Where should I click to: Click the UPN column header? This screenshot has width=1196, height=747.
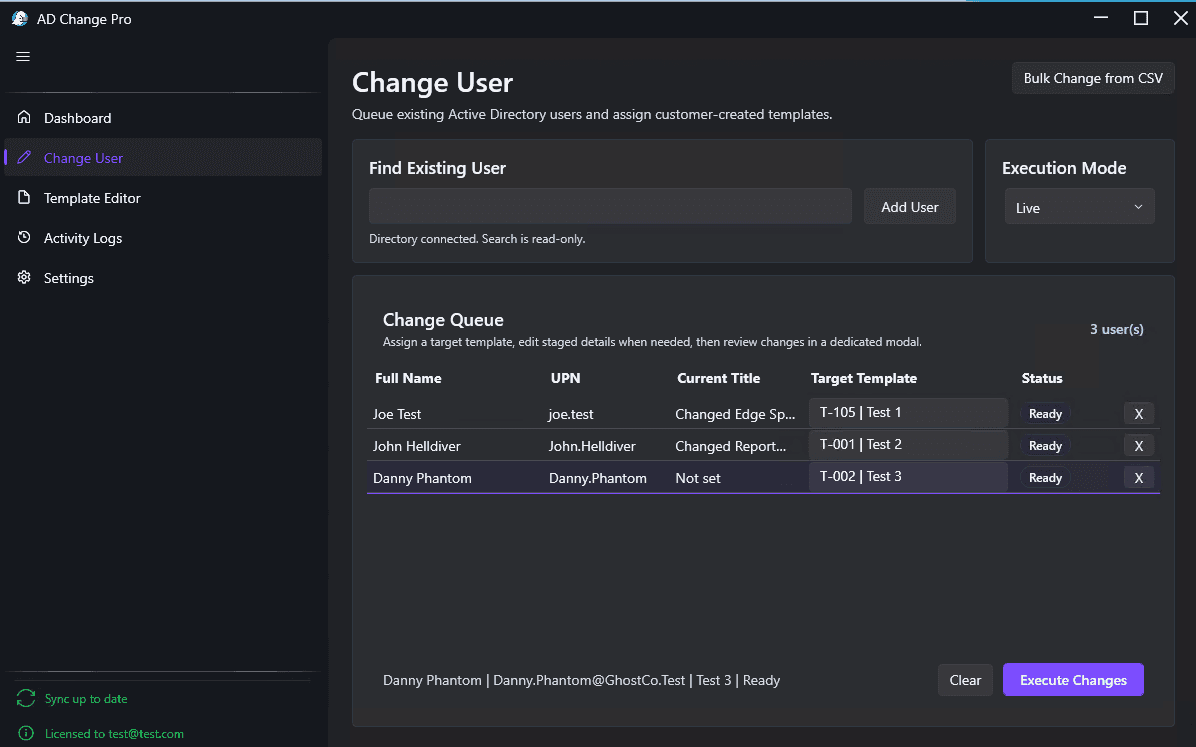(565, 378)
